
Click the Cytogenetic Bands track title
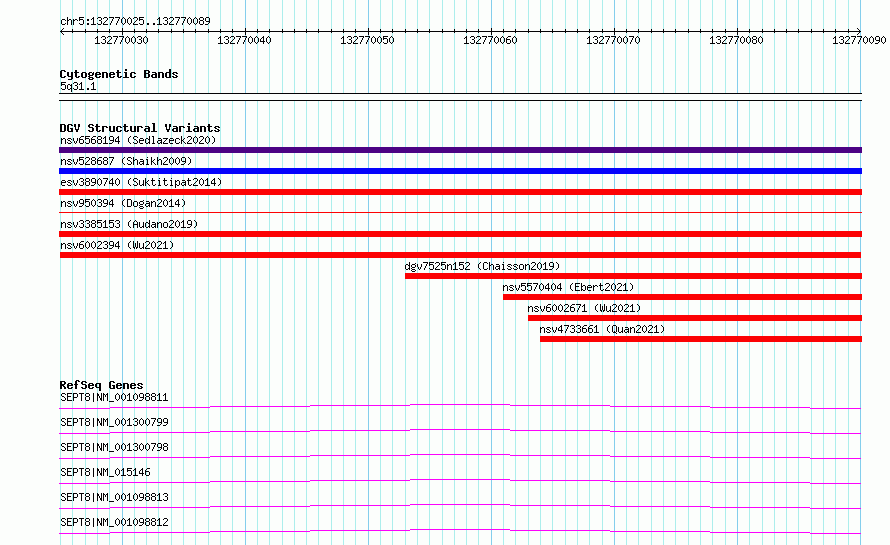tap(119, 74)
